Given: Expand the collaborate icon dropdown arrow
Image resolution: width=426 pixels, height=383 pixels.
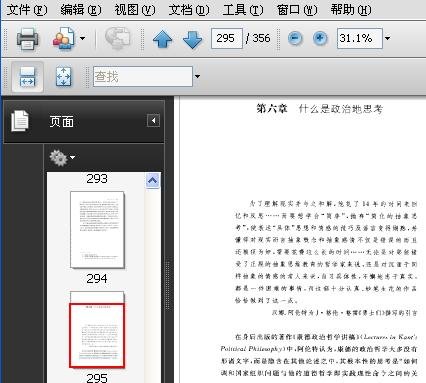Looking at the screenshot, I should pos(82,38).
